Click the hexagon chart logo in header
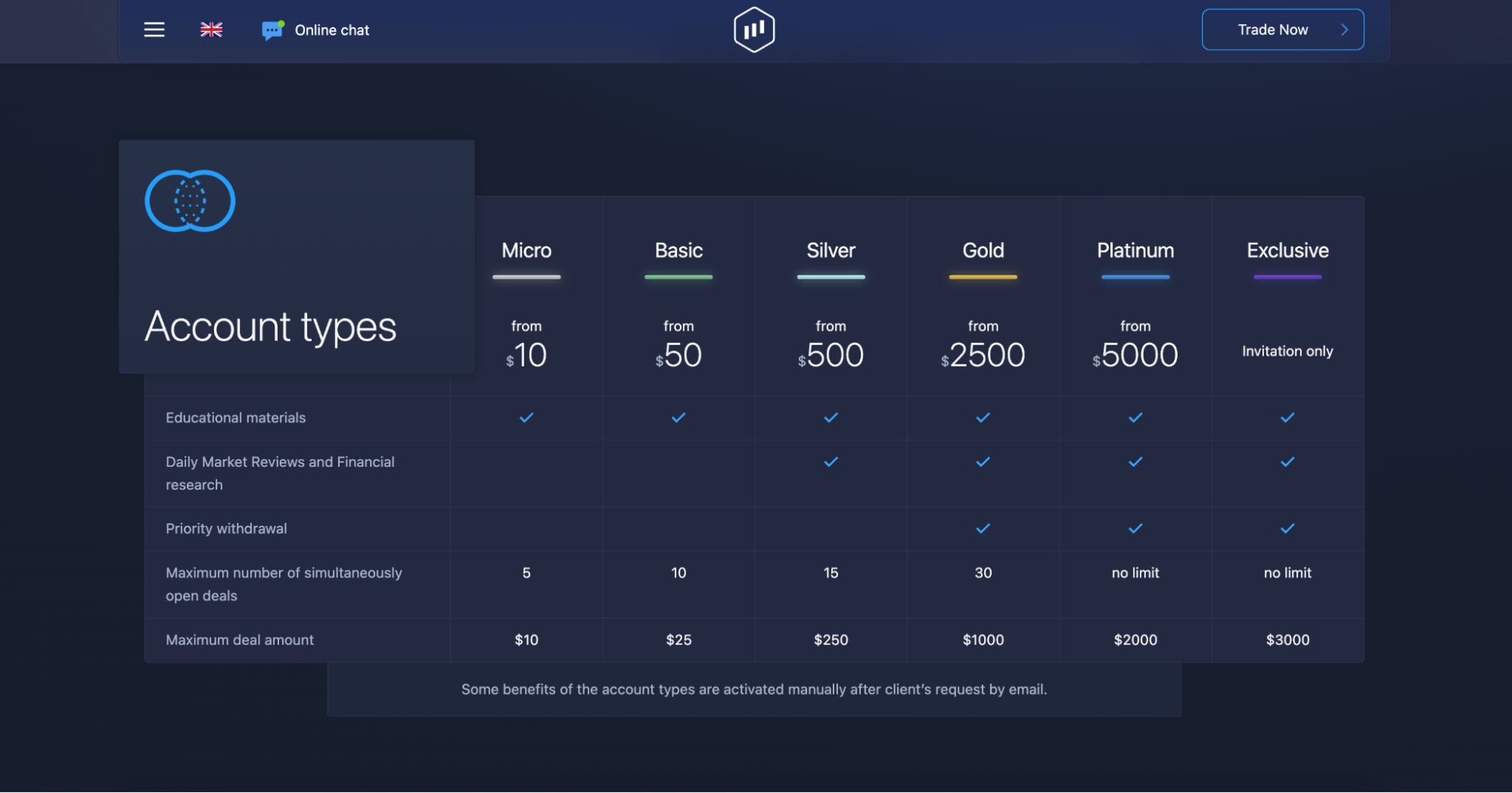The width and height of the screenshot is (1512, 793). click(754, 30)
